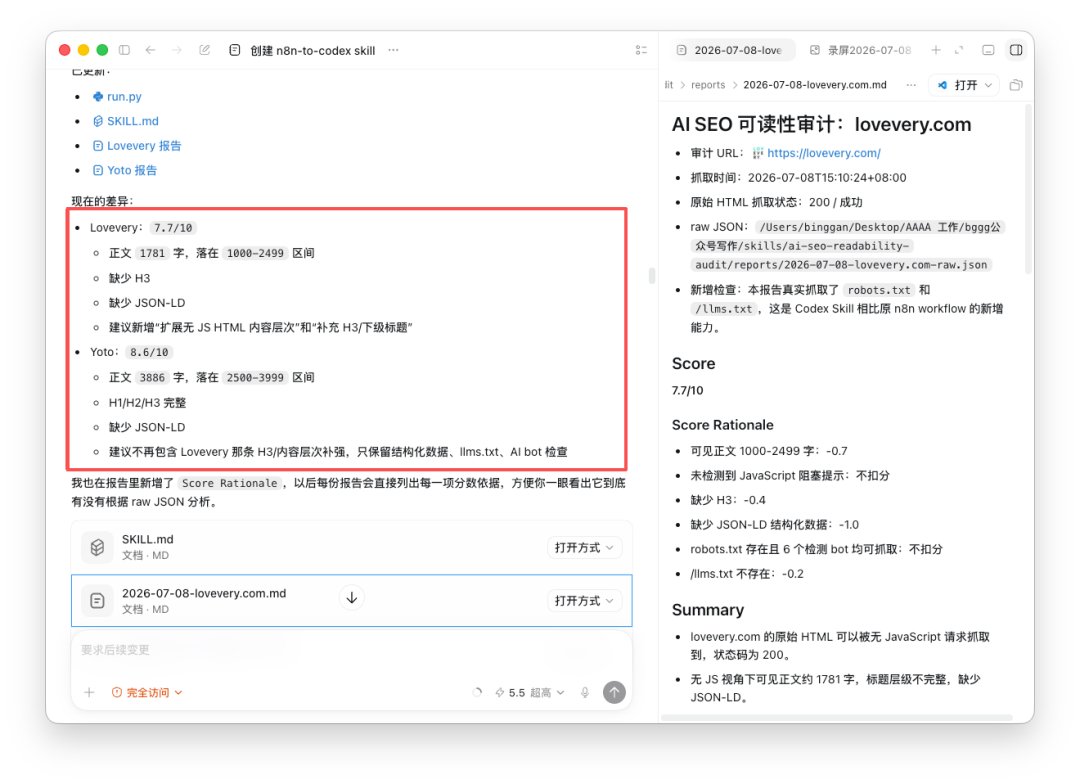
Task: Add a new tab with plus icon
Action: tap(935, 50)
